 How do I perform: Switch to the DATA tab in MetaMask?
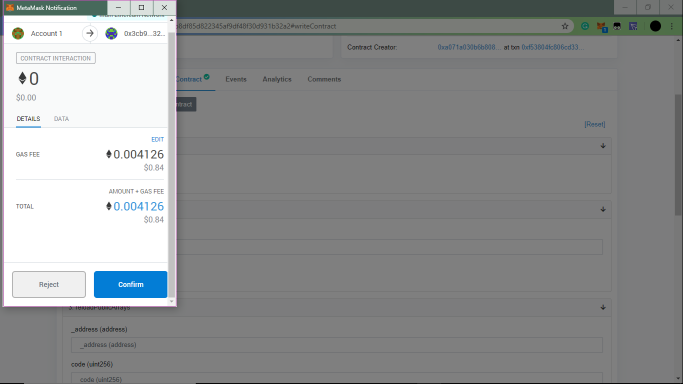(61, 118)
